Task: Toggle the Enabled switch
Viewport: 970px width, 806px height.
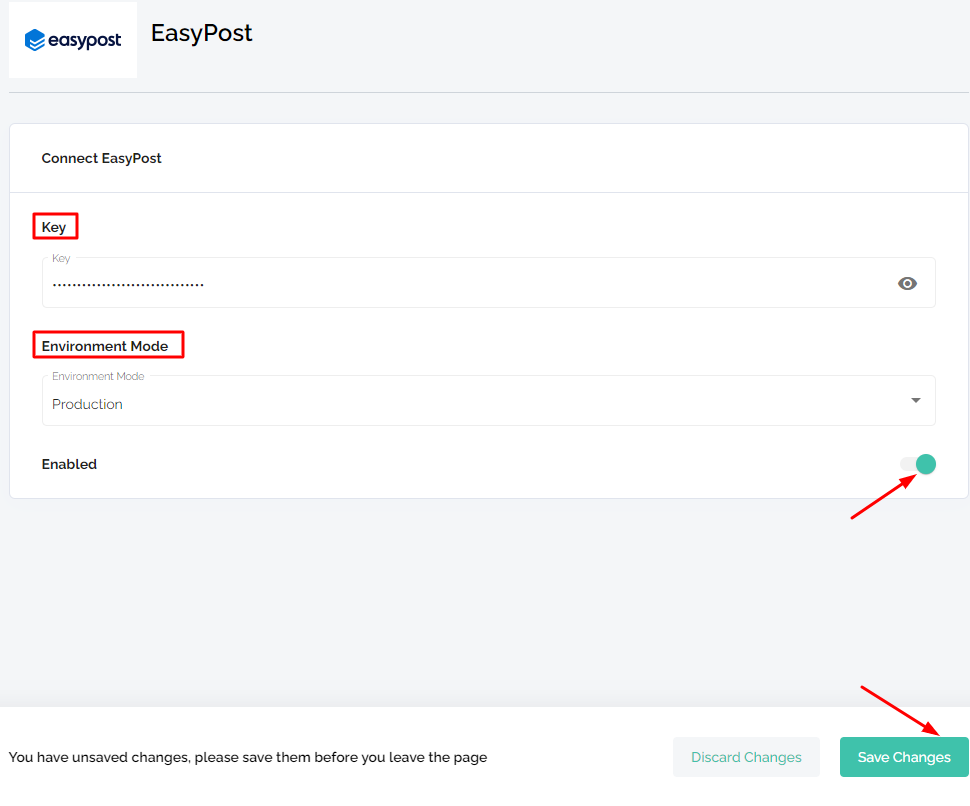Action: point(918,464)
